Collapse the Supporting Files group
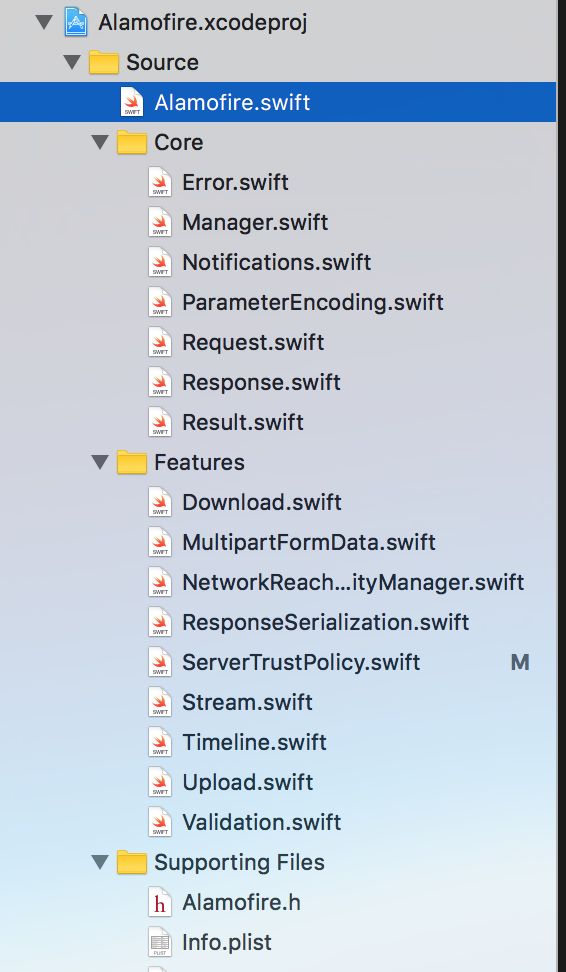 [100, 862]
